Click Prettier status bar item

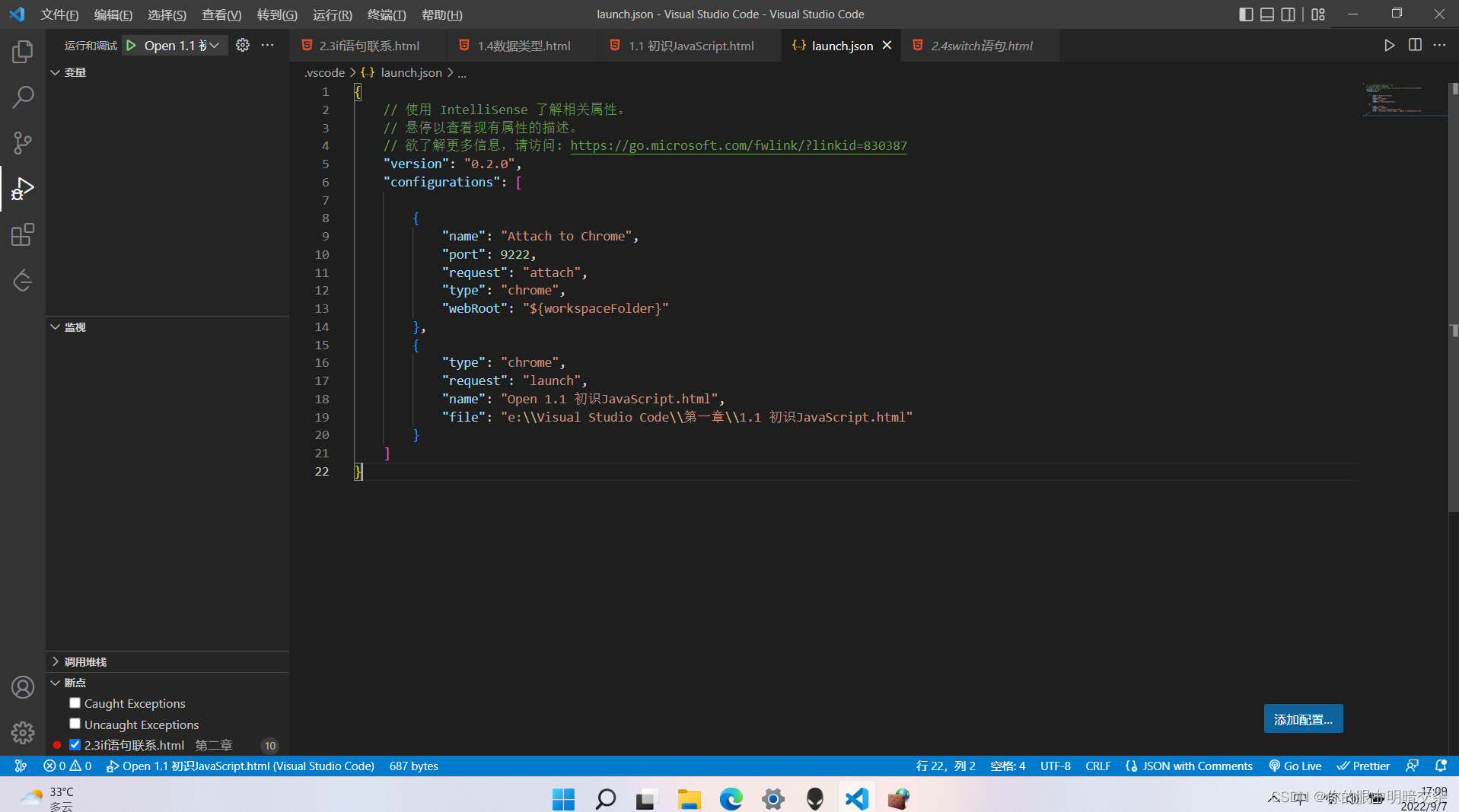tap(1364, 766)
